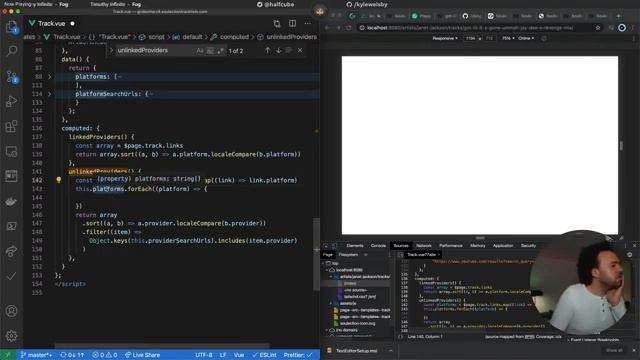Open the Explorer view in the activity bar
The height and width of the screenshot is (360, 640).
[11, 27]
